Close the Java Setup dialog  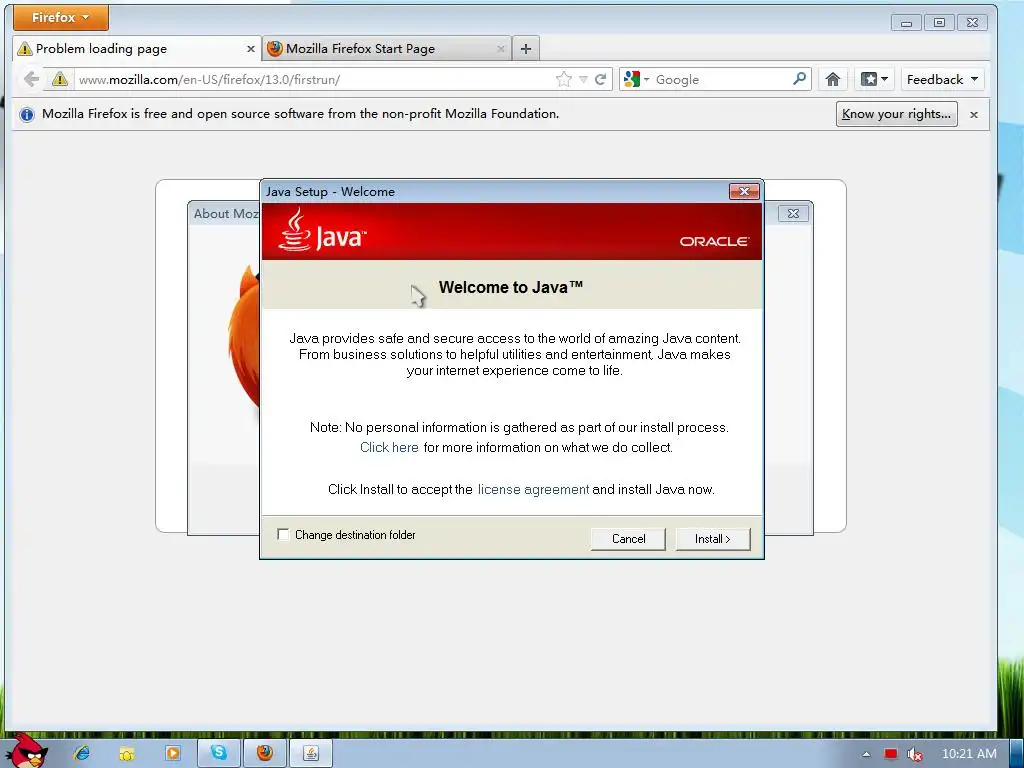point(744,191)
